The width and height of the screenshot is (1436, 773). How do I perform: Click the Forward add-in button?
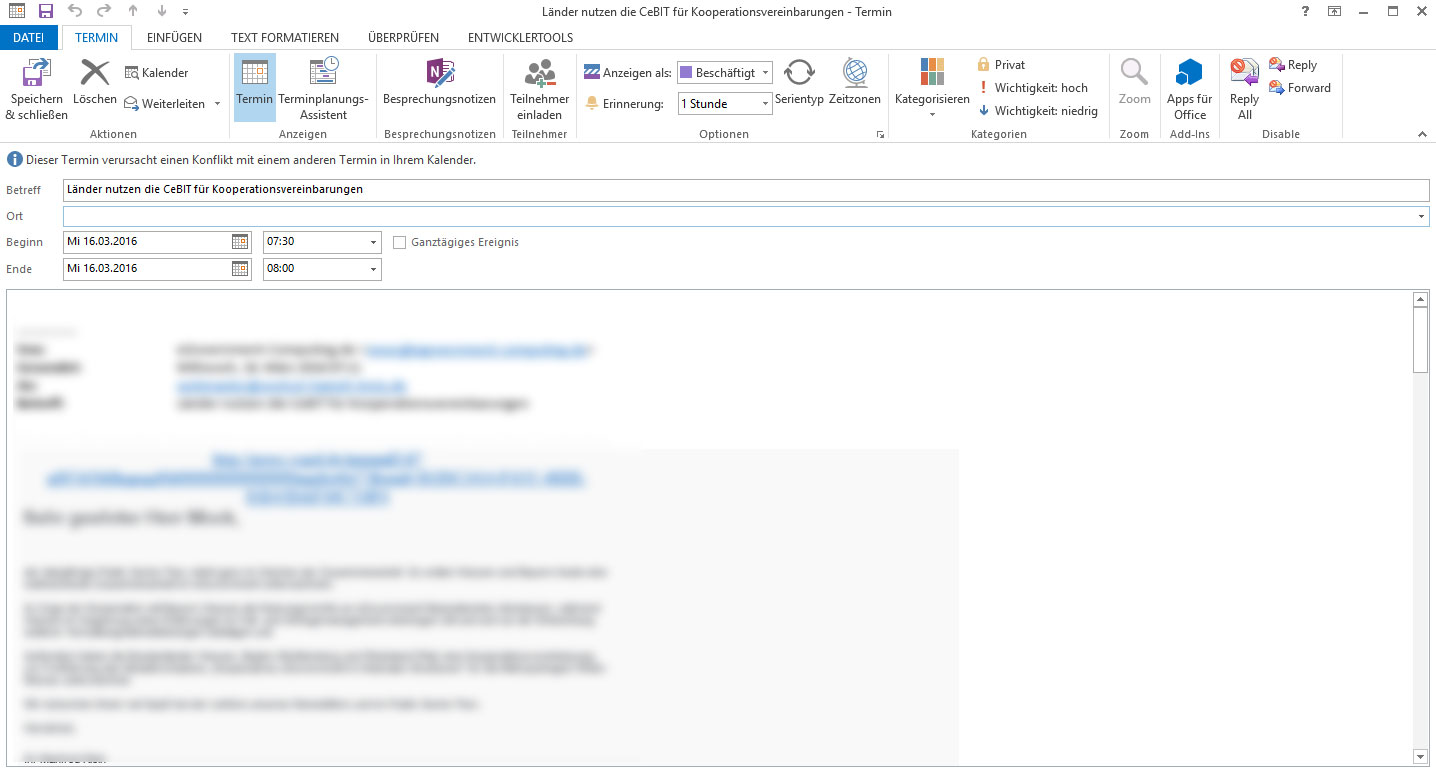pyautogui.click(x=1300, y=88)
